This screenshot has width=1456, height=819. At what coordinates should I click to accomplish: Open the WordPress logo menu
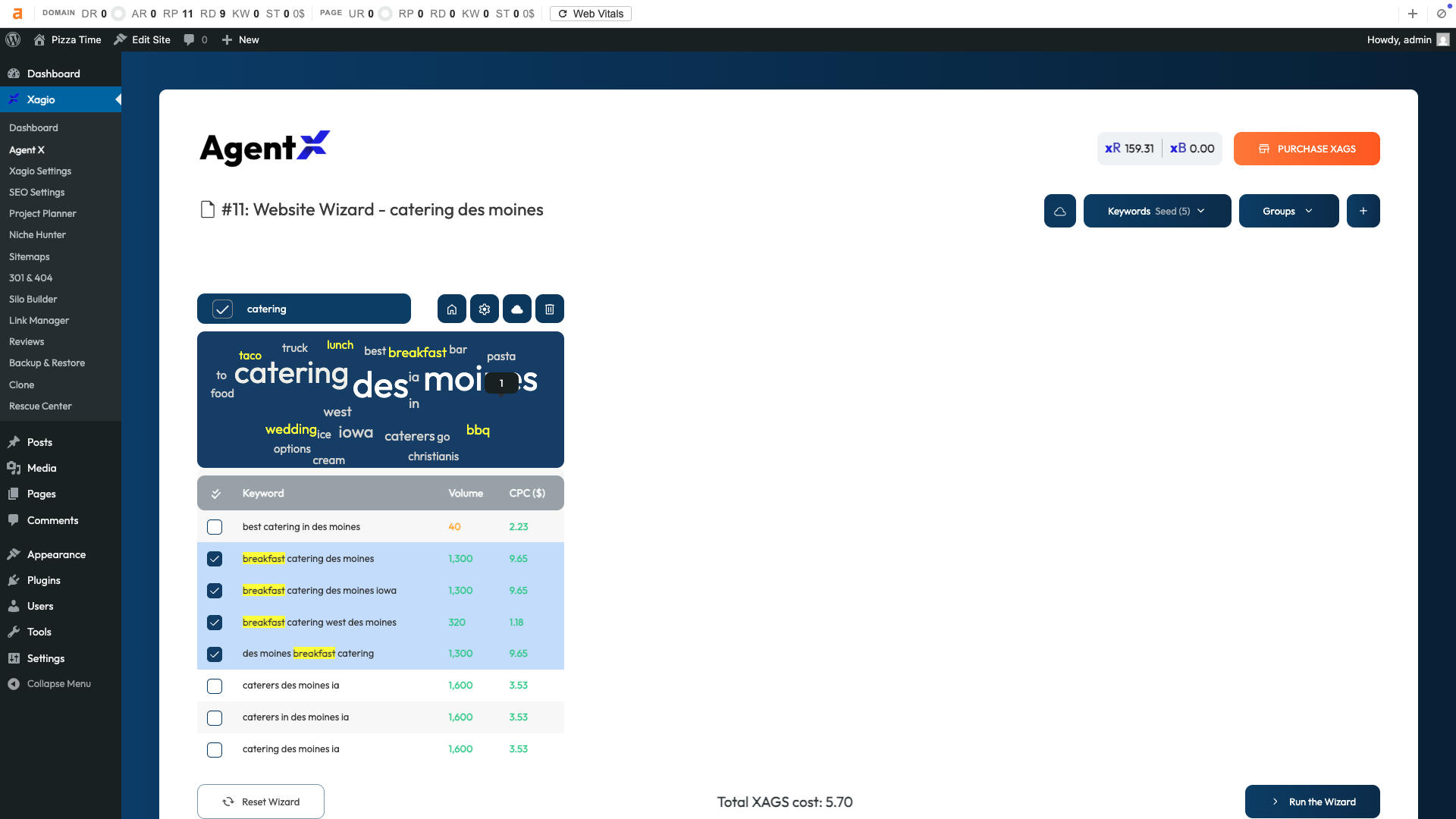(x=13, y=39)
